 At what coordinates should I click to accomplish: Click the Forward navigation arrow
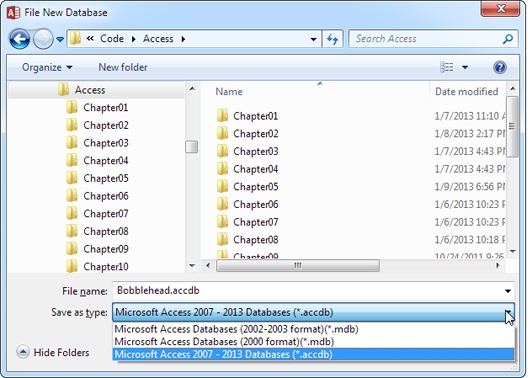click(x=43, y=39)
